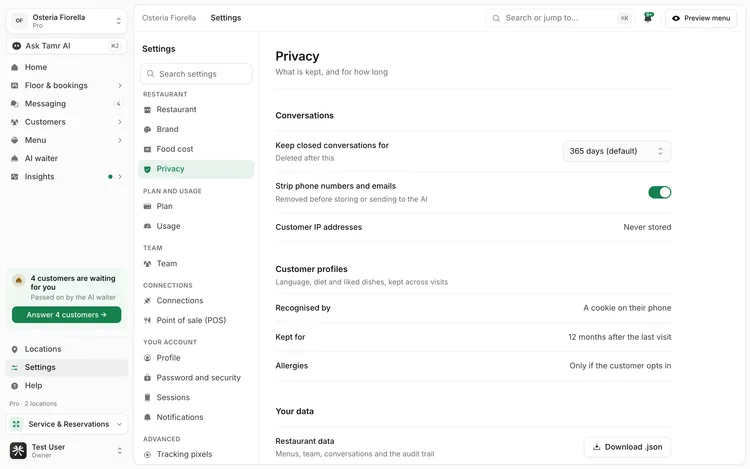
Task: Click the Messaging chat icon
Action: (14, 104)
